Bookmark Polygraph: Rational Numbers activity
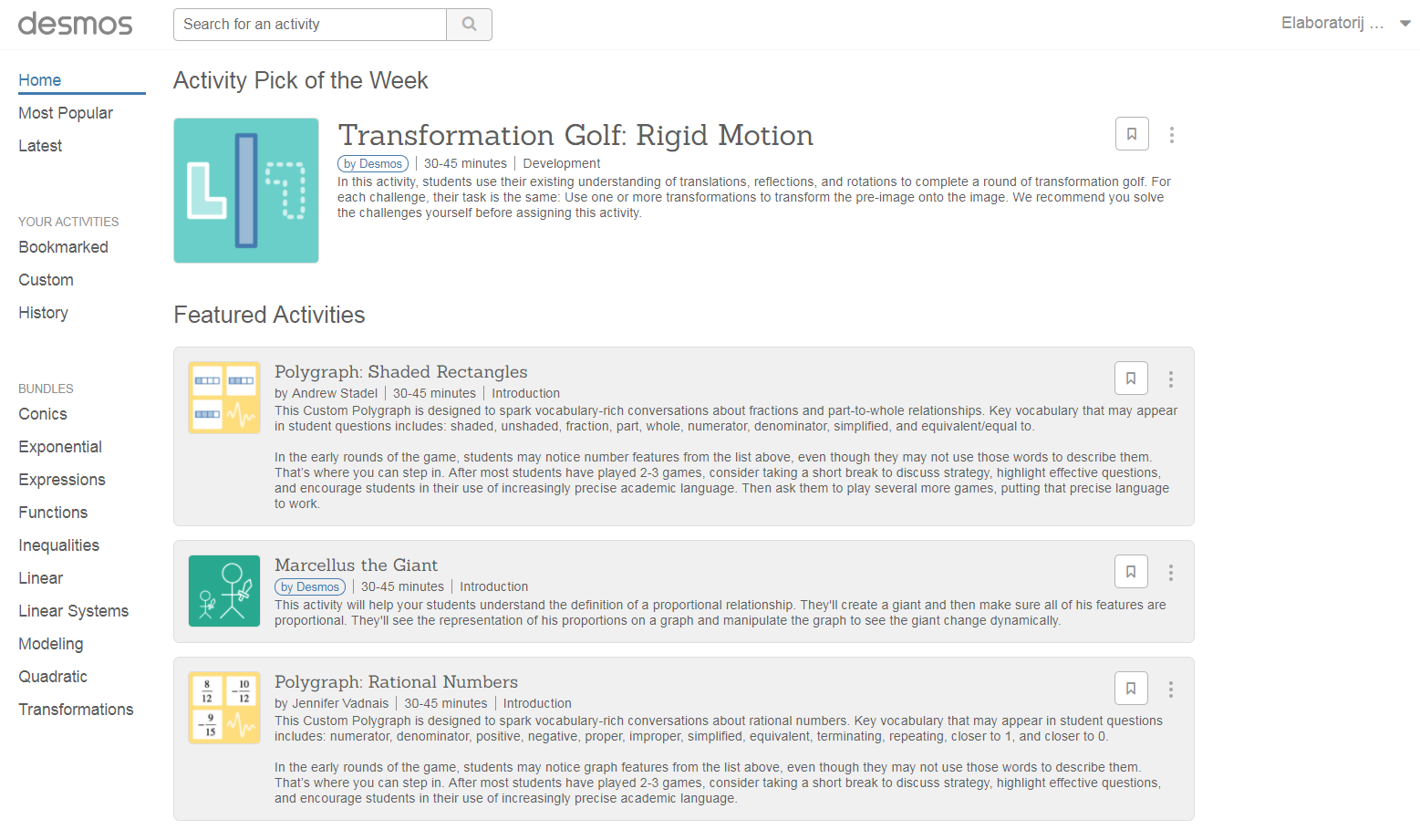This screenshot has height=840, width=1420. (1130, 689)
